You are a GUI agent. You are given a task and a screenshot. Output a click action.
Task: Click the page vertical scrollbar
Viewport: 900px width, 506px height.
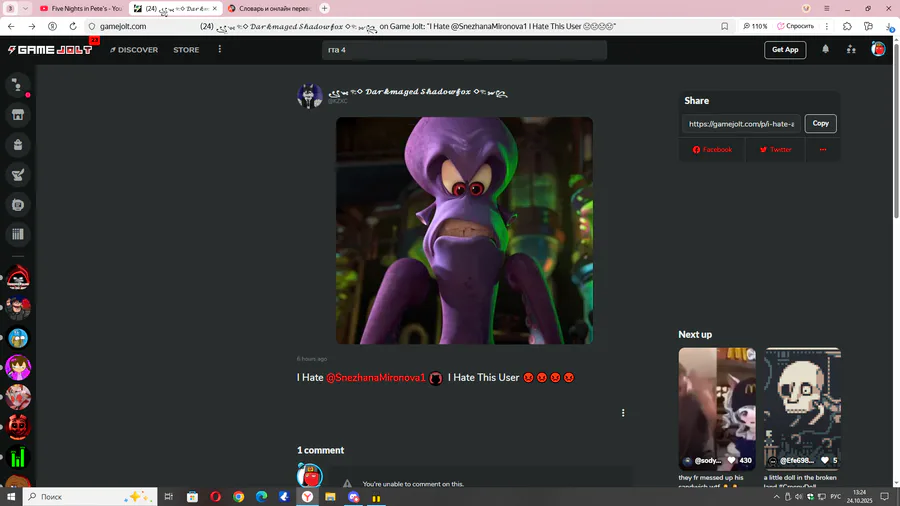click(x=896, y=131)
